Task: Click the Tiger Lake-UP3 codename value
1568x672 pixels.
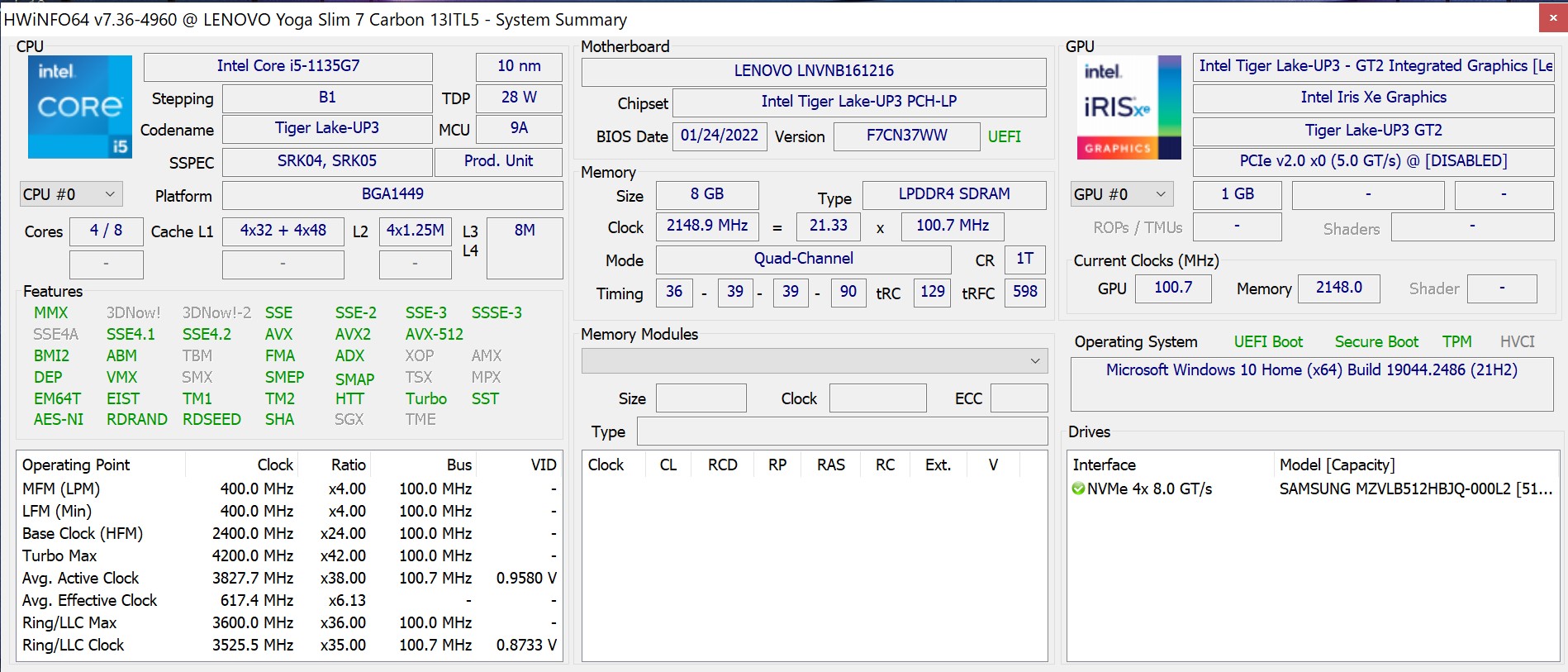Action: tap(327, 128)
